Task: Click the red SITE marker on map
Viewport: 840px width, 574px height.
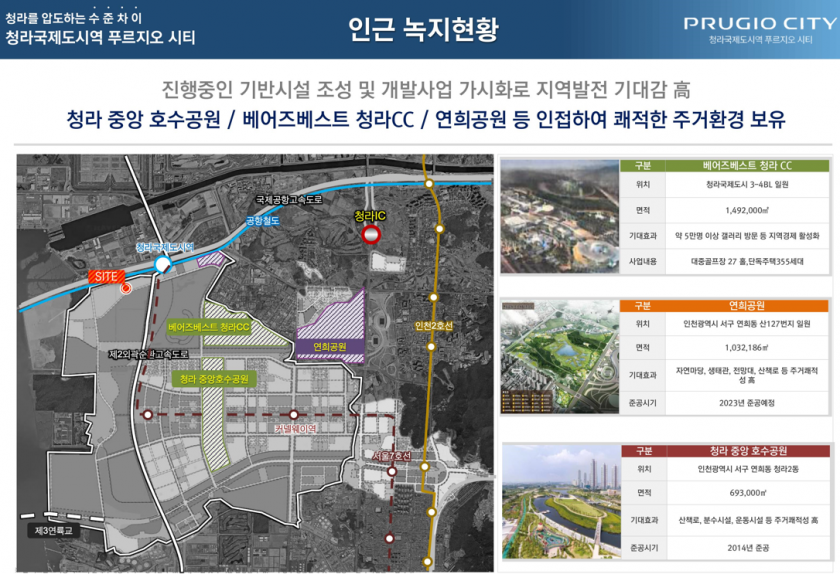Action: 107,277
